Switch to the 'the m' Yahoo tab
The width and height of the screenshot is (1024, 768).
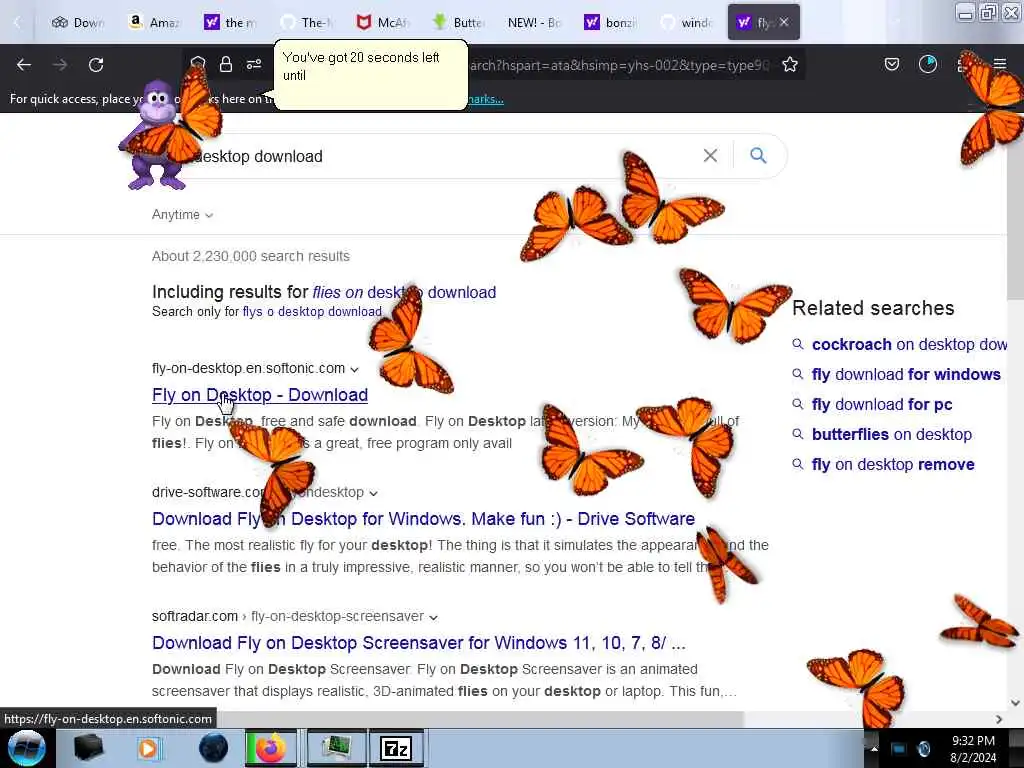(x=231, y=22)
